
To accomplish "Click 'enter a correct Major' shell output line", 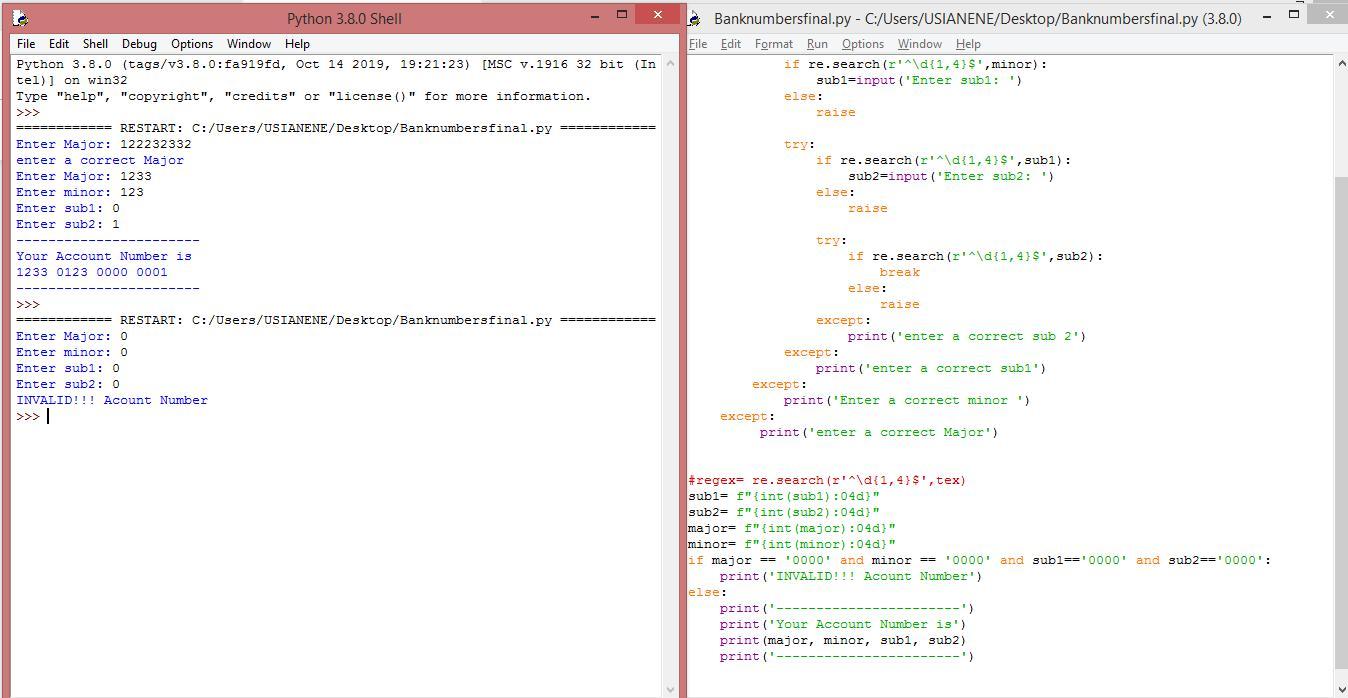I will coord(100,160).
